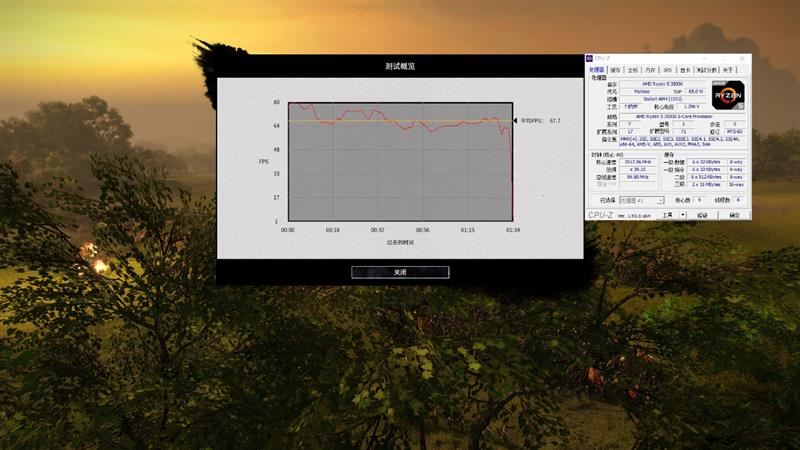Viewport: 800px width, 450px height.
Task: Open the 关于 tab in CPU-Z
Action: pyautogui.click(x=728, y=70)
